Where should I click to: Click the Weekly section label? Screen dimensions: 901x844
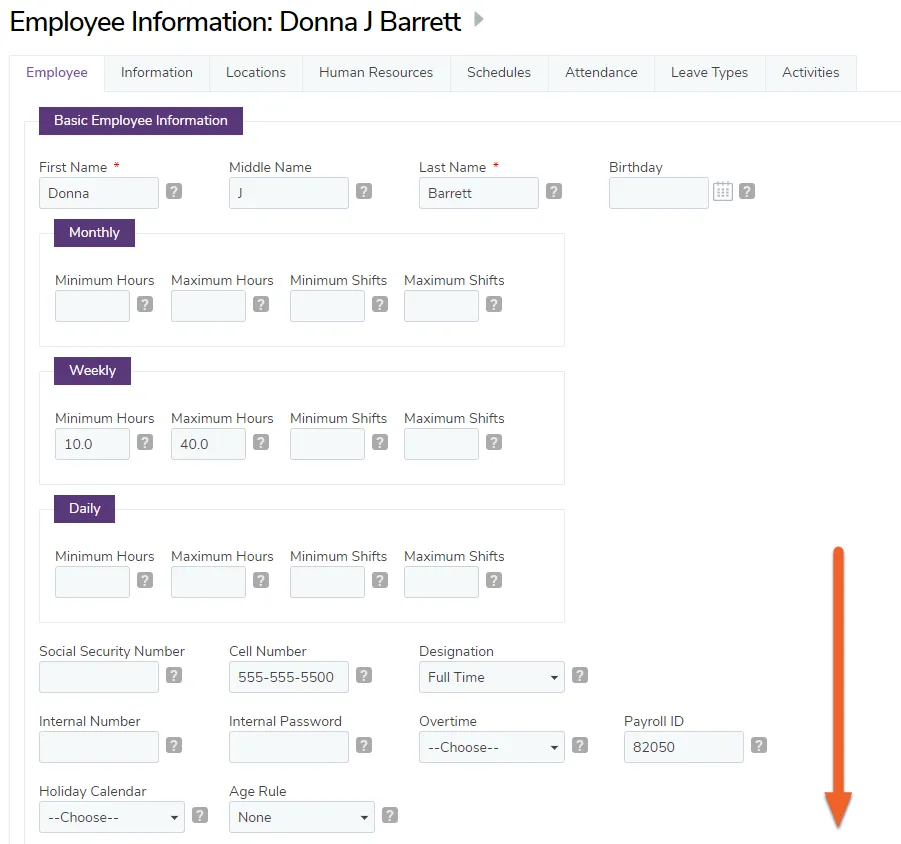click(x=93, y=371)
